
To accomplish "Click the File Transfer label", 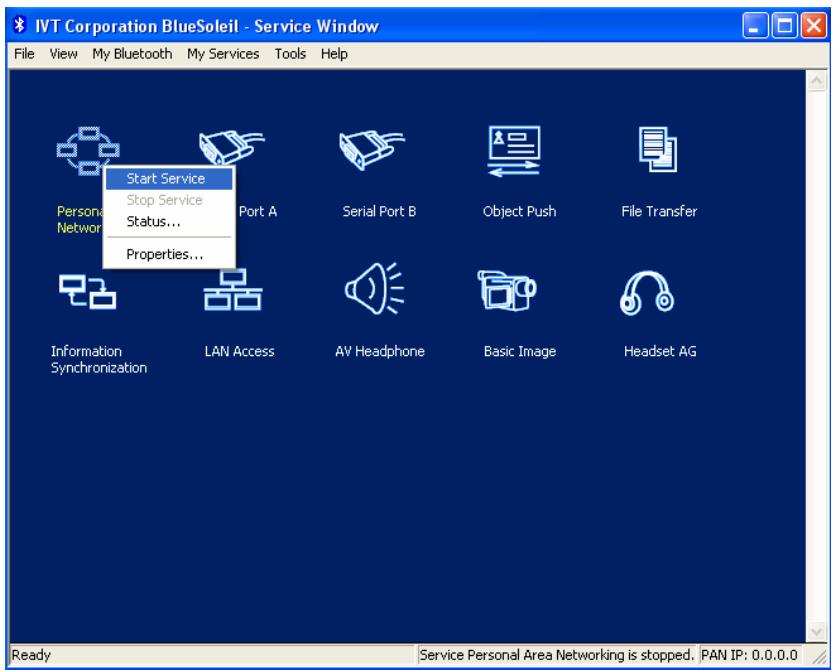I will click(x=659, y=211).
